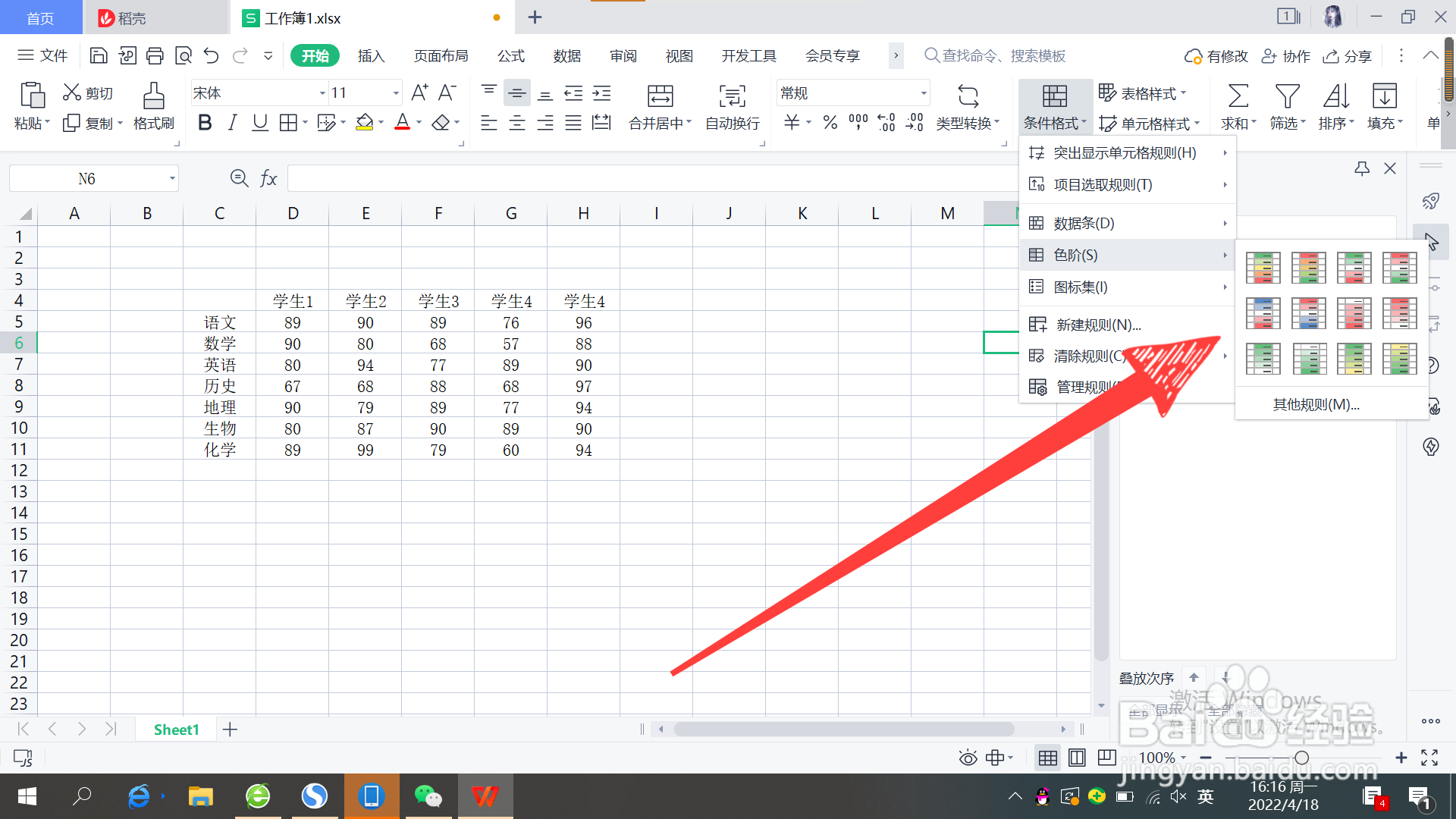This screenshot has height=819, width=1456.
Task: Open the Page Layout ribbon tab
Action: pos(441,56)
